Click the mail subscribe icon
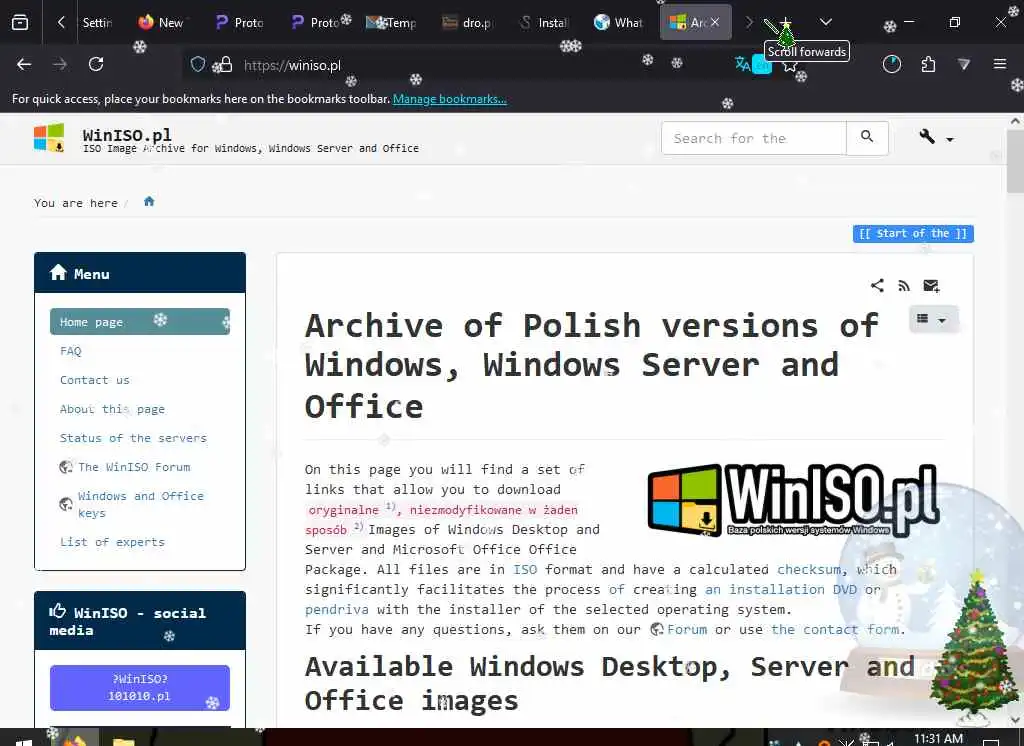 tap(931, 285)
